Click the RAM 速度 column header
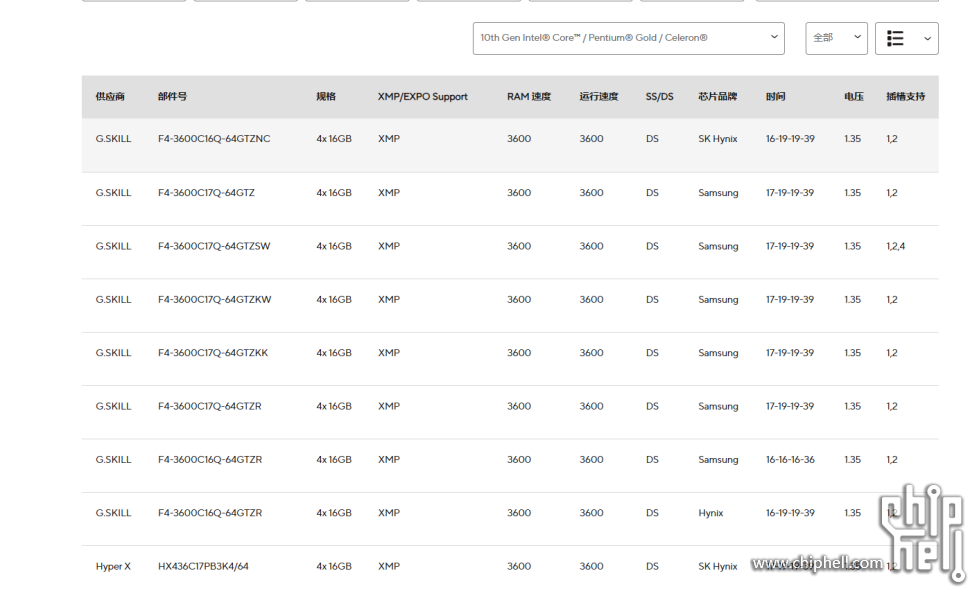 click(x=529, y=97)
